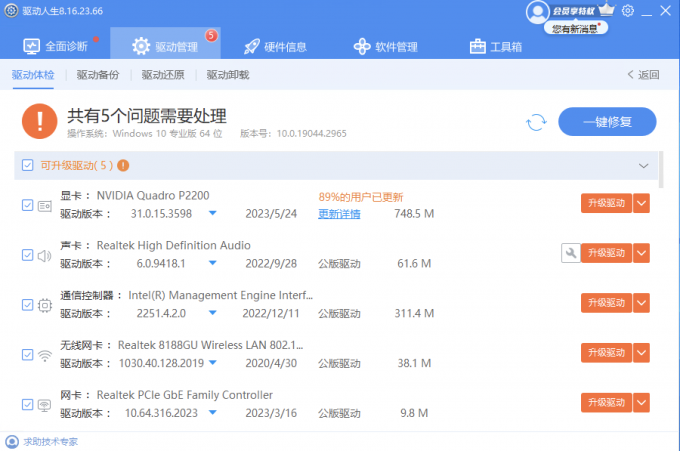Expand upgrade options arrow for NVIDIA Quadro

coord(641,203)
